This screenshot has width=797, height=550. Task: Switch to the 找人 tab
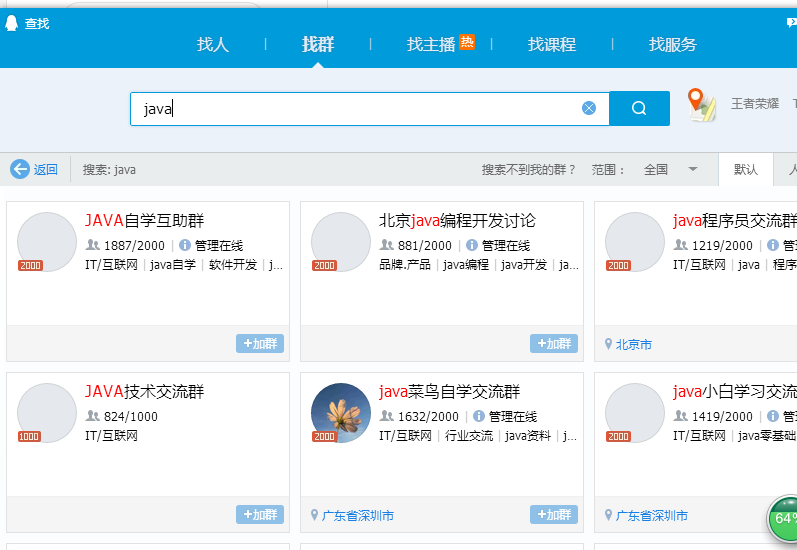213,44
